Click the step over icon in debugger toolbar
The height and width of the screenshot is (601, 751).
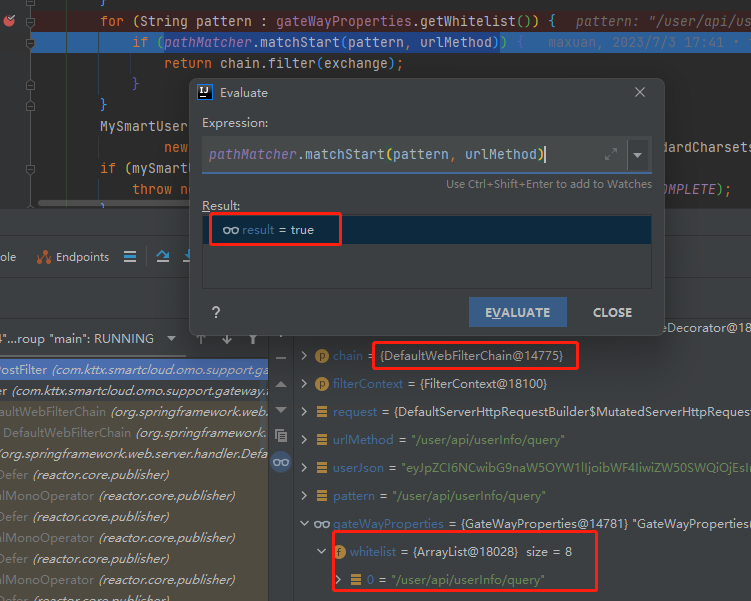tap(162, 257)
